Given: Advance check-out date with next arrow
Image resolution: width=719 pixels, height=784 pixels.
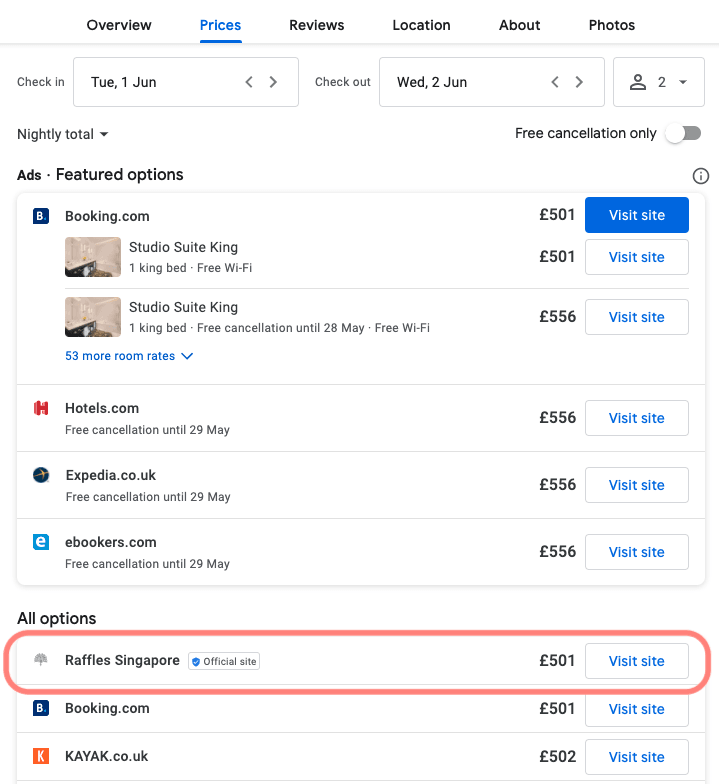Looking at the screenshot, I should pos(579,82).
